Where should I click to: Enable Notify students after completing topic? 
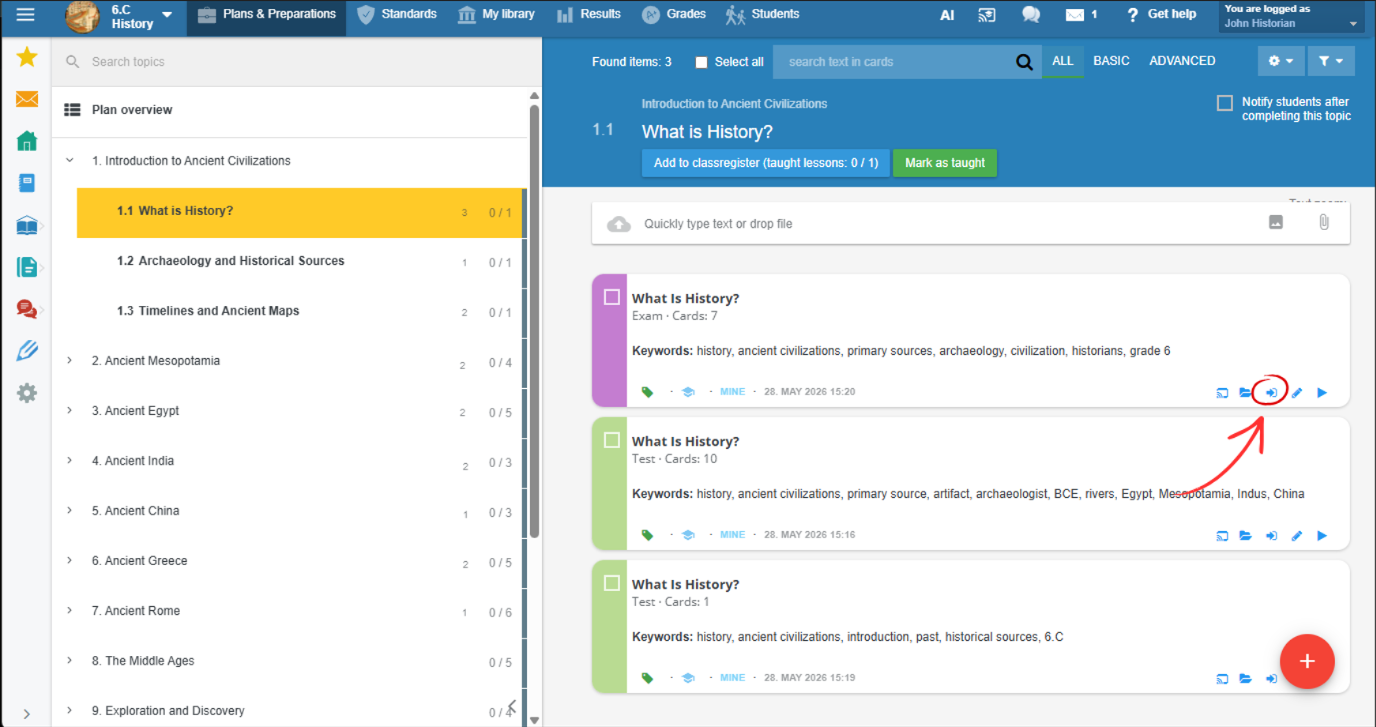(x=1224, y=103)
